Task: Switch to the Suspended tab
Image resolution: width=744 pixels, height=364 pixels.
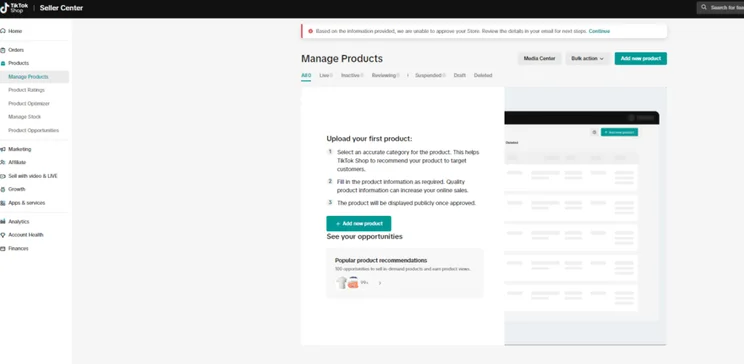Action: (430, 75)
